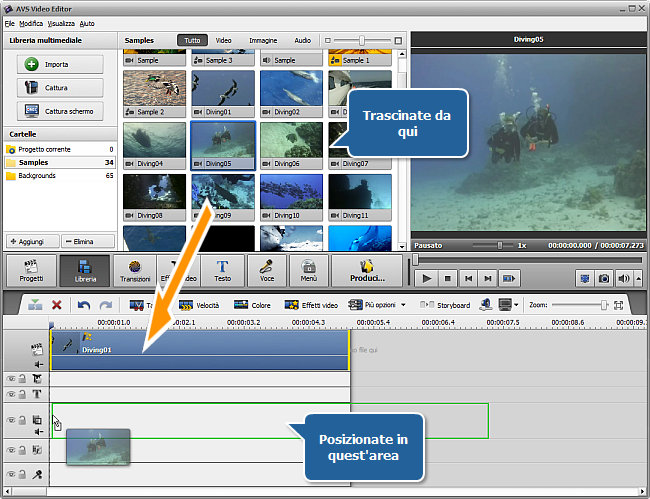Select the Video filter tab
Screen dimensions: 650x499
223,40
